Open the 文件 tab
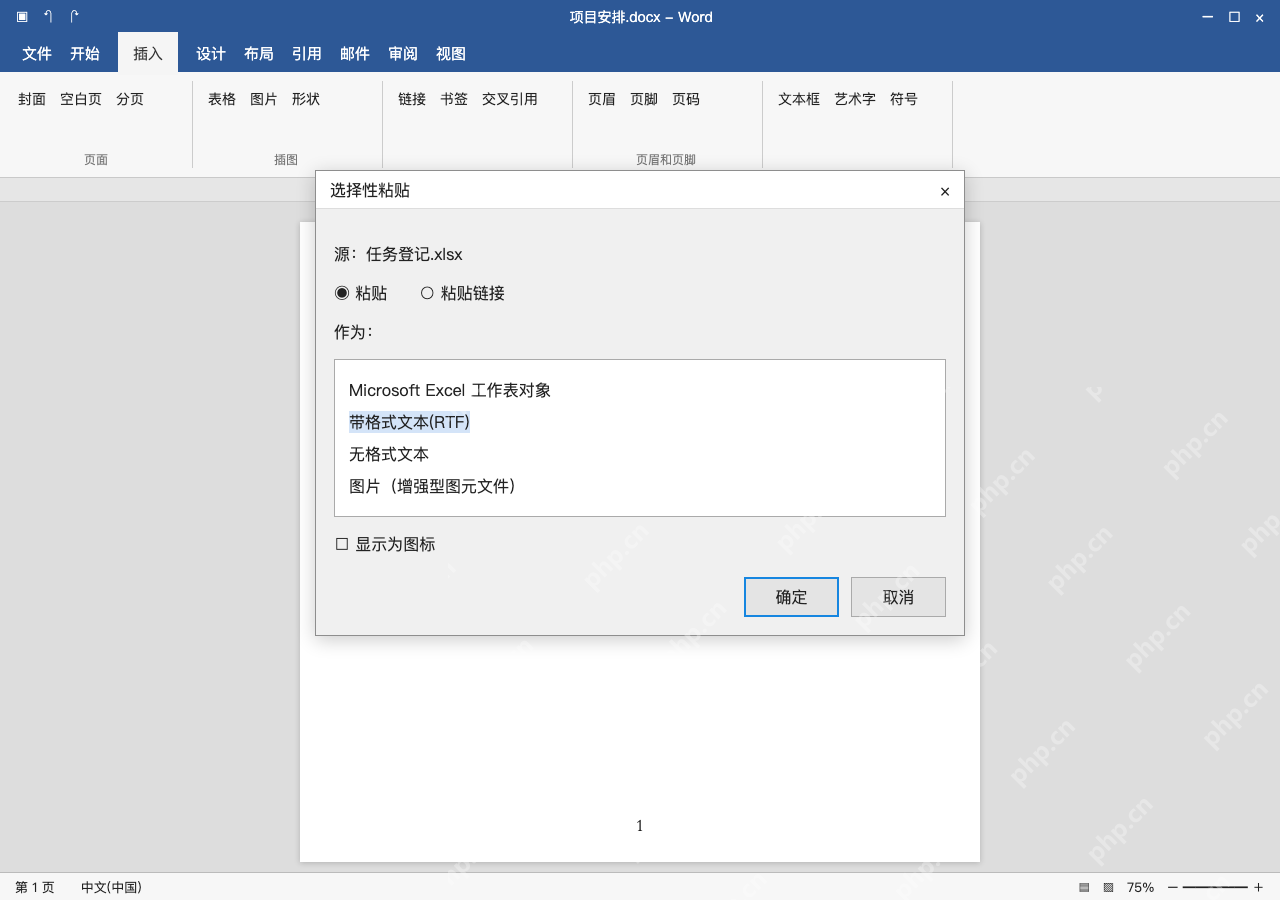1280x900 pixels. (x=37, y=54)
